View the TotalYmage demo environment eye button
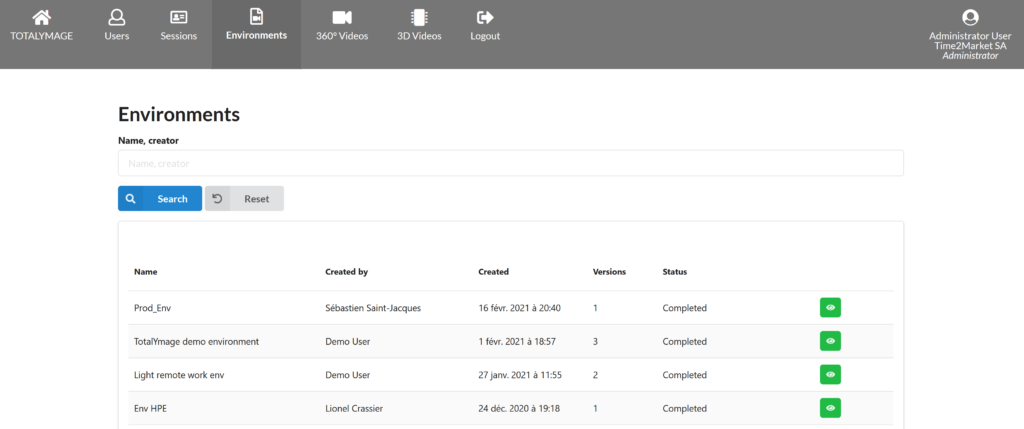 pyautogui.click(x=830, y=341)
